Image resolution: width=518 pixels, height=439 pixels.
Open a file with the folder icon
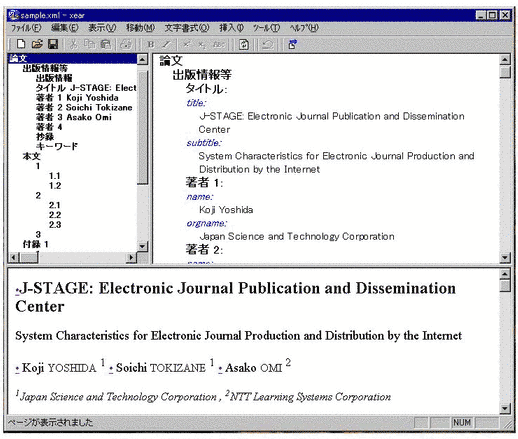point(37,44)
